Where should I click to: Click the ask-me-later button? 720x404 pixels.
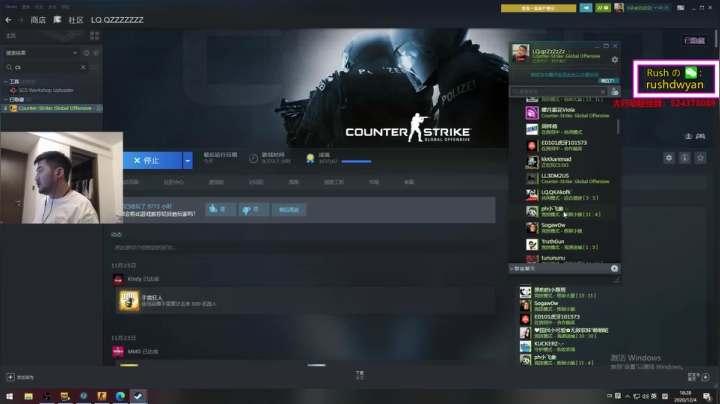(x=289, y=209)
